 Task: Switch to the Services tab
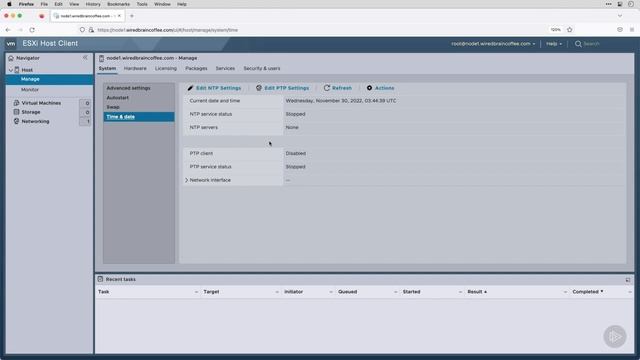click(x=225, y=69)
